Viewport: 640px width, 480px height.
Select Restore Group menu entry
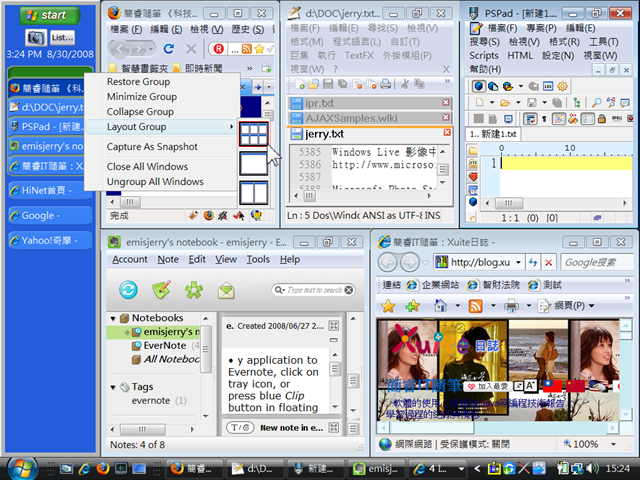click(138, 82)
